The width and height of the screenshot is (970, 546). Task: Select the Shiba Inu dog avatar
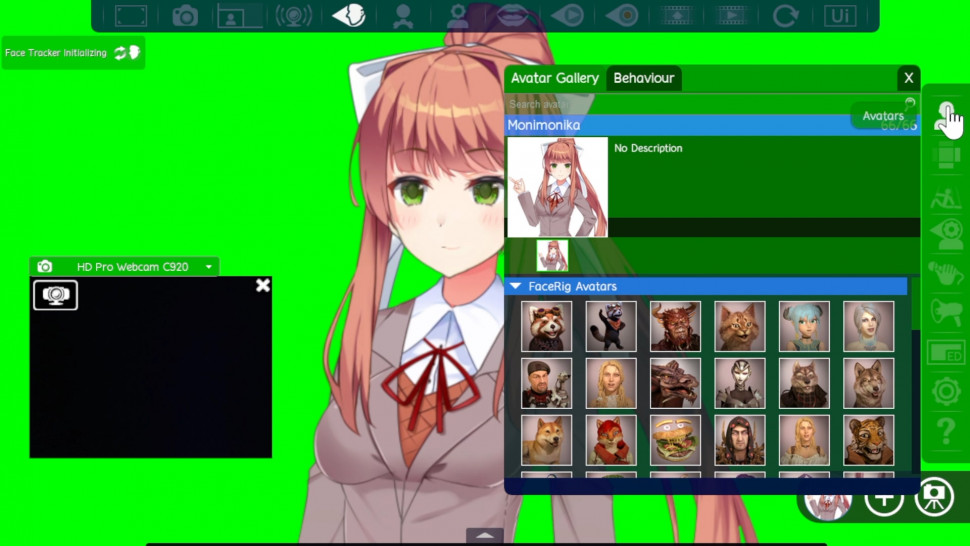point(546,440)
